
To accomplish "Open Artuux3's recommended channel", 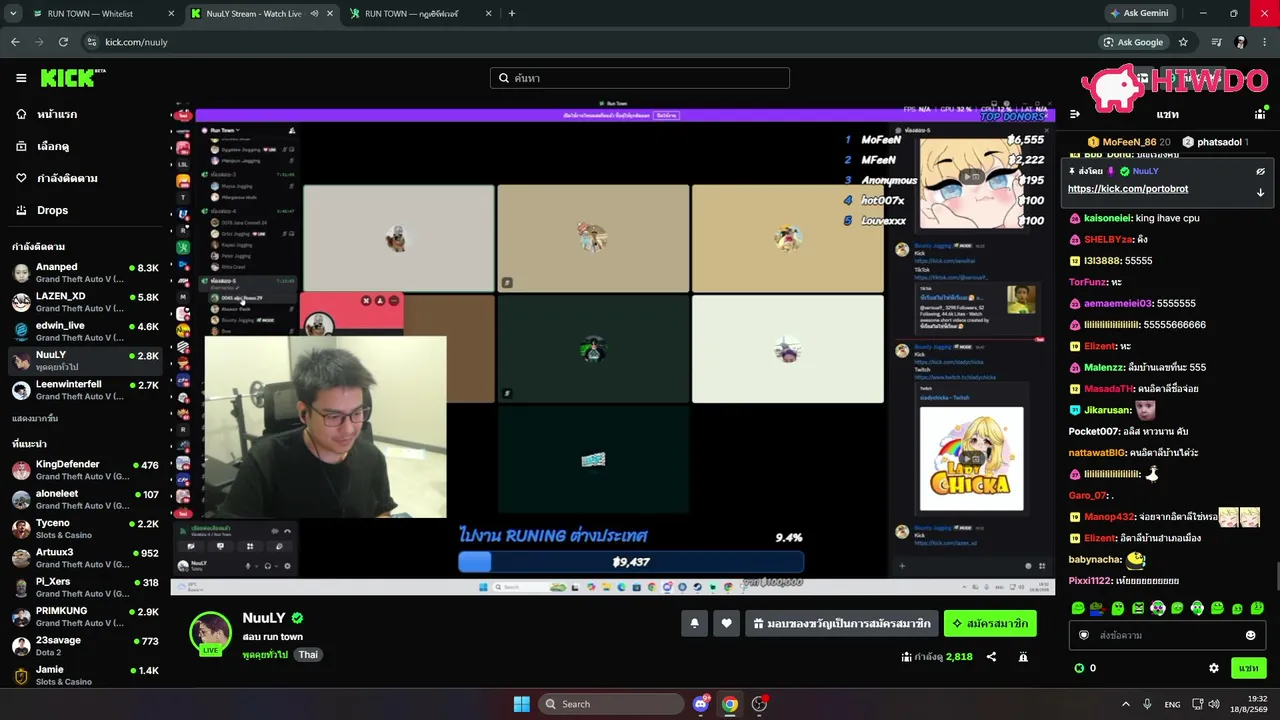I will (85, 558).
